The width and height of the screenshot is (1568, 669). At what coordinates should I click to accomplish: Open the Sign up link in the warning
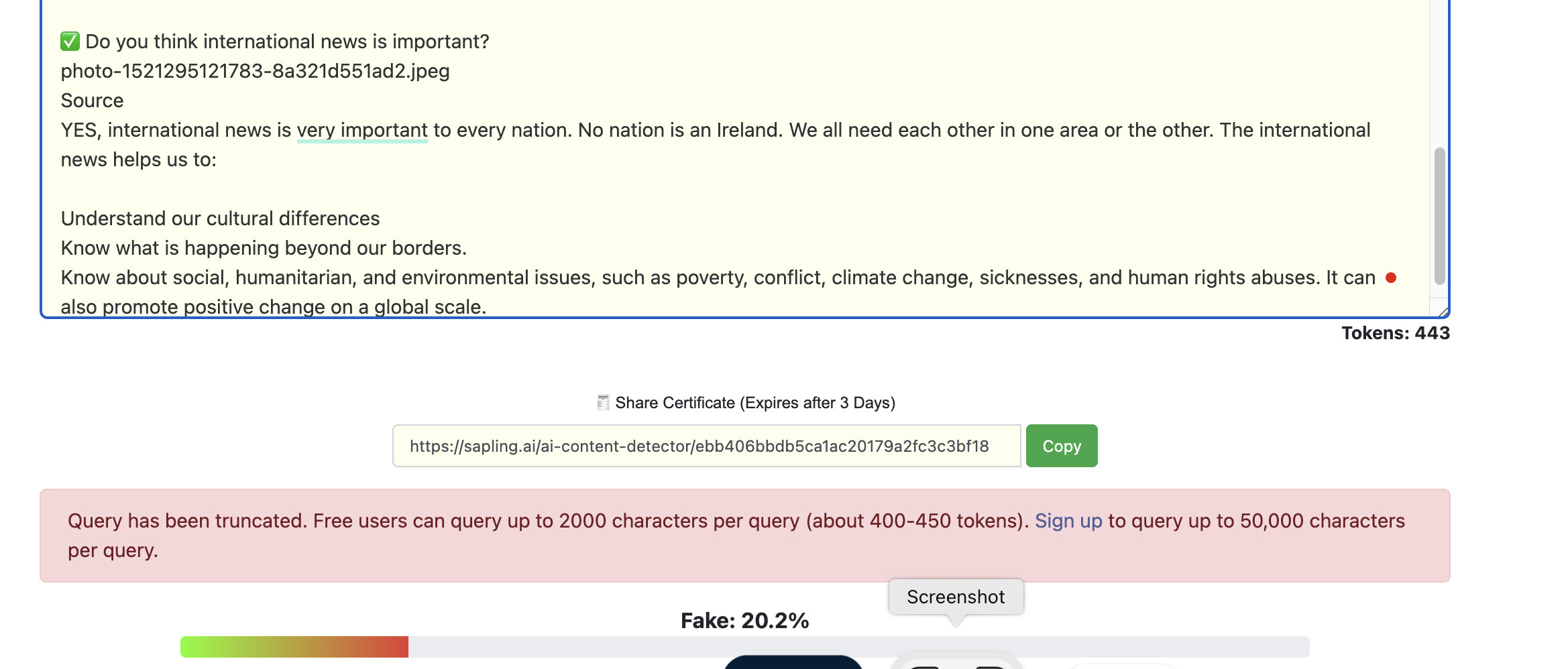coord(1068,521)
